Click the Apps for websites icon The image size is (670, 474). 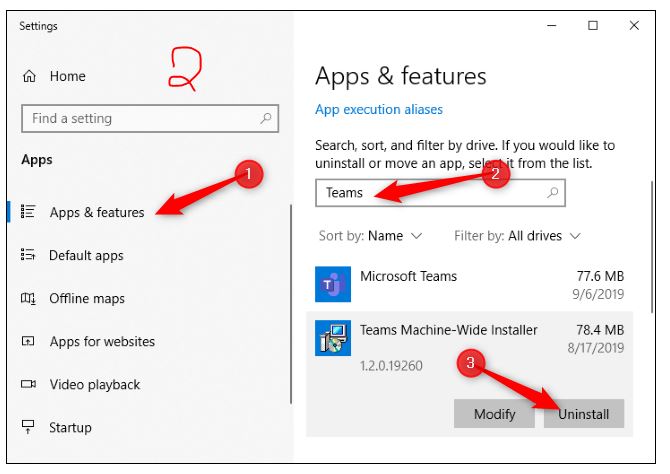point(28,341)
